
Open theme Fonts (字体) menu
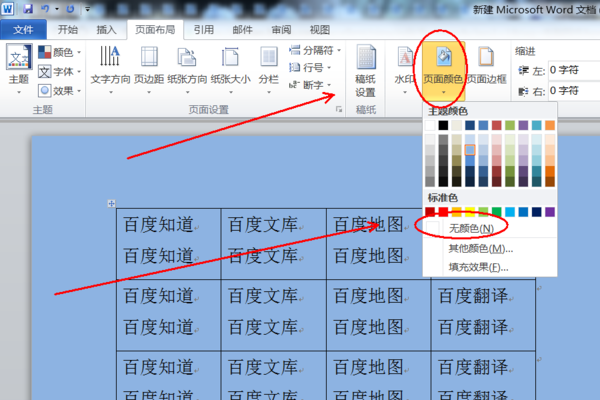click(59, 71)
